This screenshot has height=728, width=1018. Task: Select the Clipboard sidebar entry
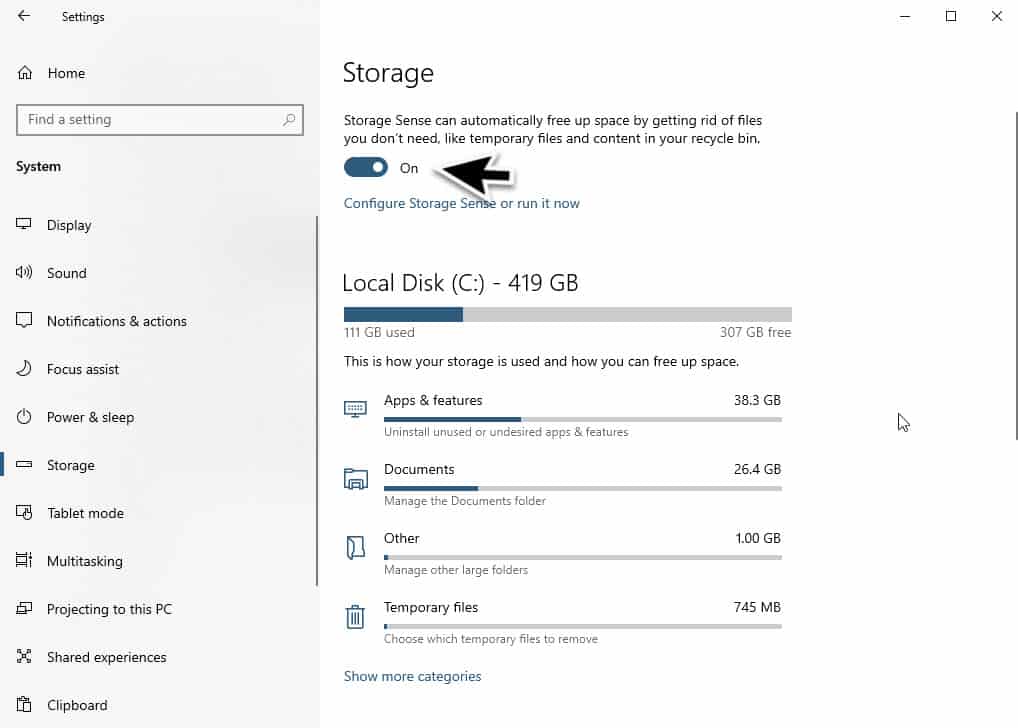click(79, 705)
